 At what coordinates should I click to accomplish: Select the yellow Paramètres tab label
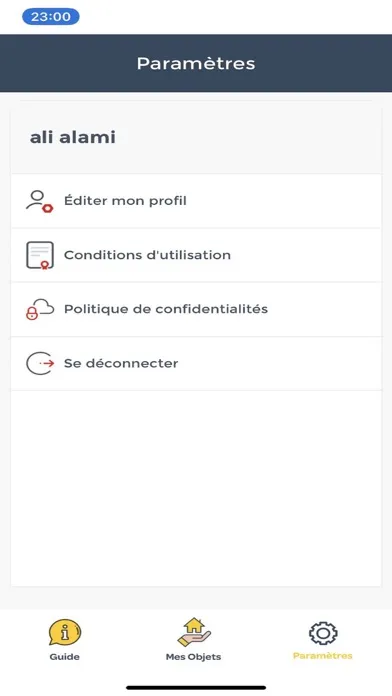coord(323,656)
